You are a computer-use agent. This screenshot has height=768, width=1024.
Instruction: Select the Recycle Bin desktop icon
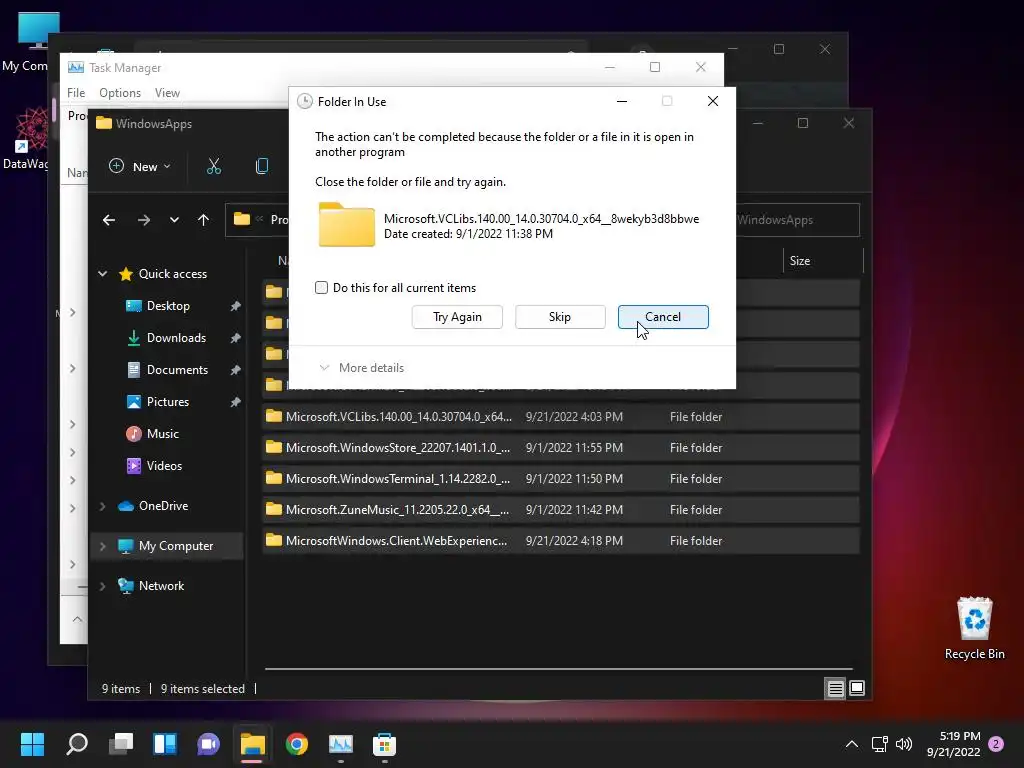pyautogui.click(x=974, y=628)
